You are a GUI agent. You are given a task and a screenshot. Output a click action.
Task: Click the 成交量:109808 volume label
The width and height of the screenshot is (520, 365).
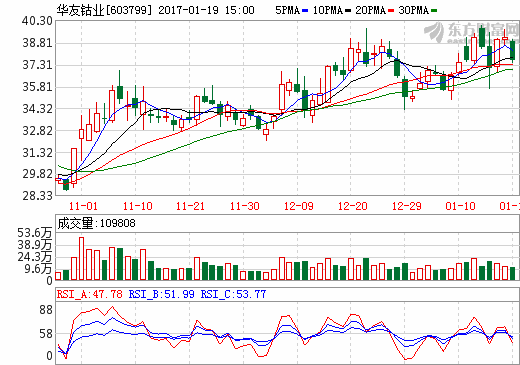click(96, 223)
